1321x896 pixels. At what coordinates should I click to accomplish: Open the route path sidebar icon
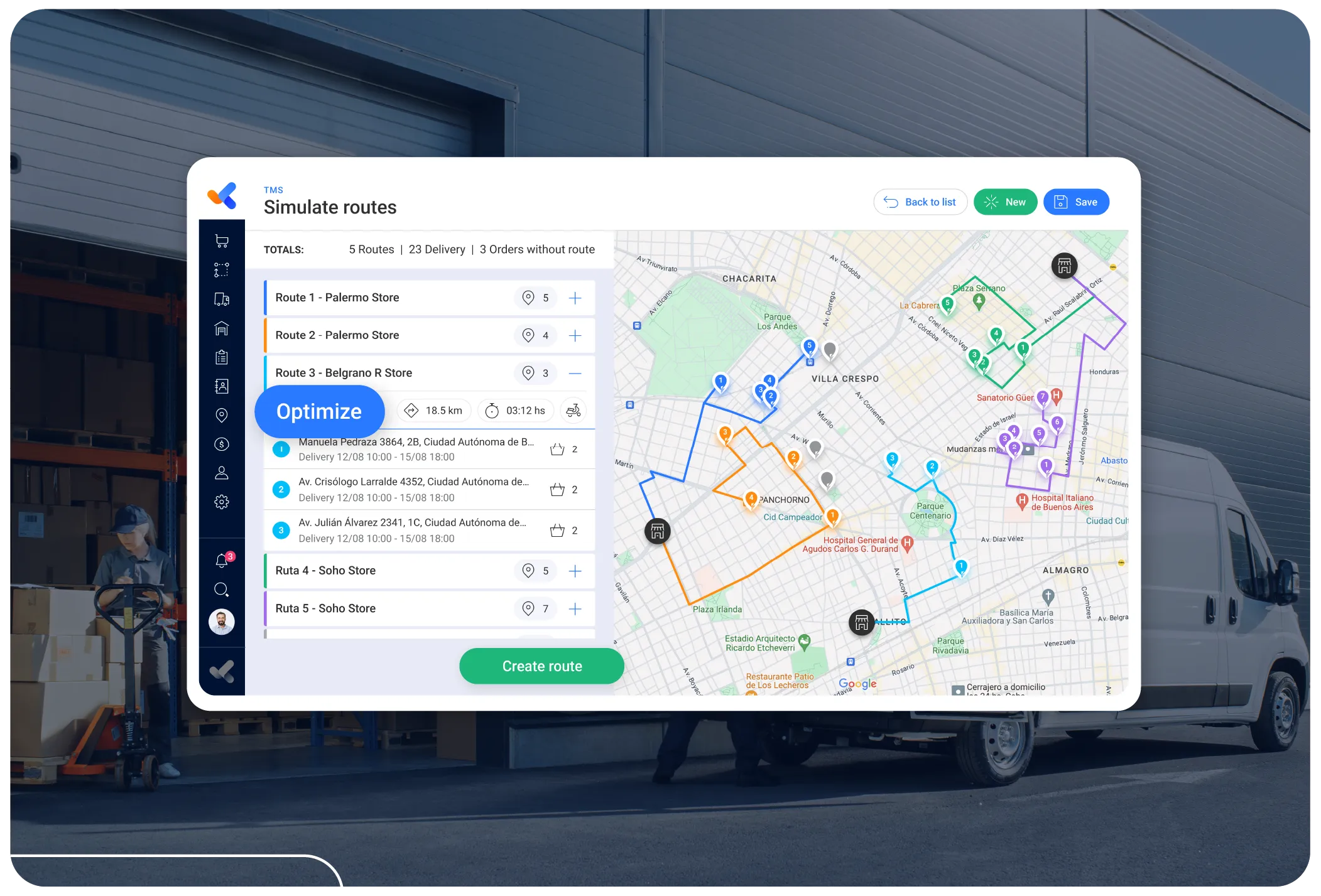coord(221,270)
